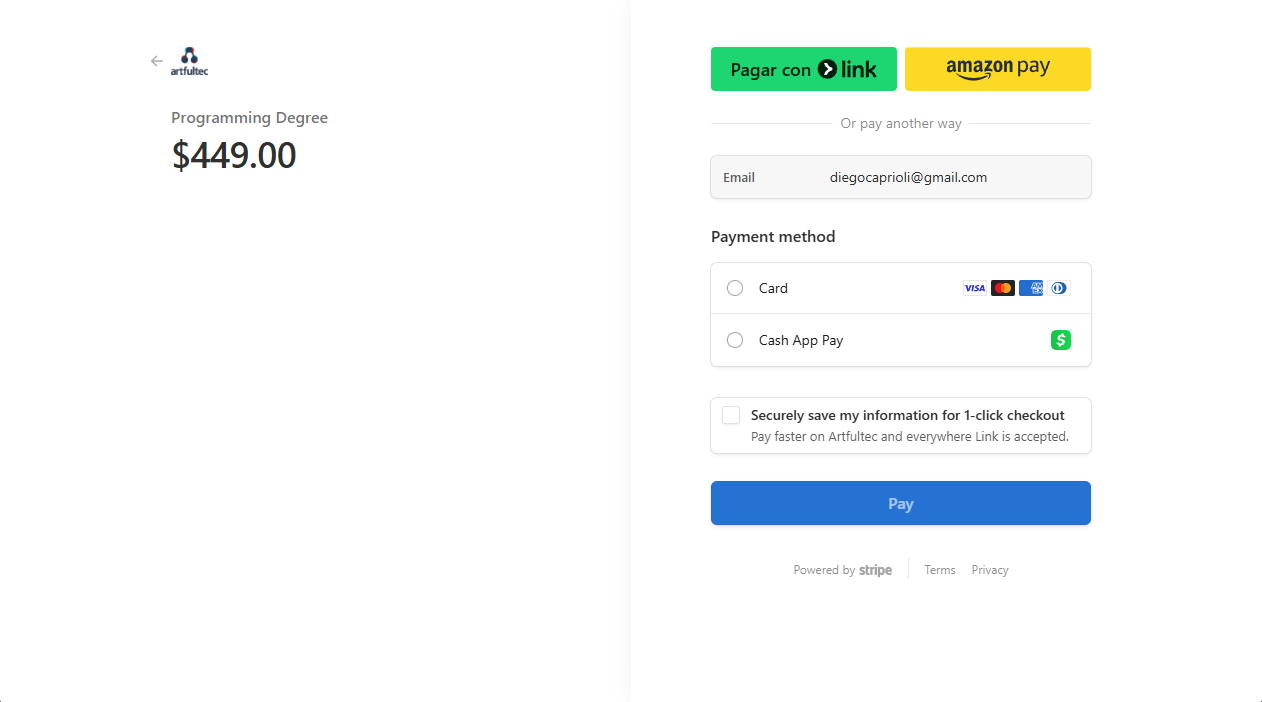Pay using the Amazon Pay button
This screenshot has width=1262, height=702.
pos(997,69)
